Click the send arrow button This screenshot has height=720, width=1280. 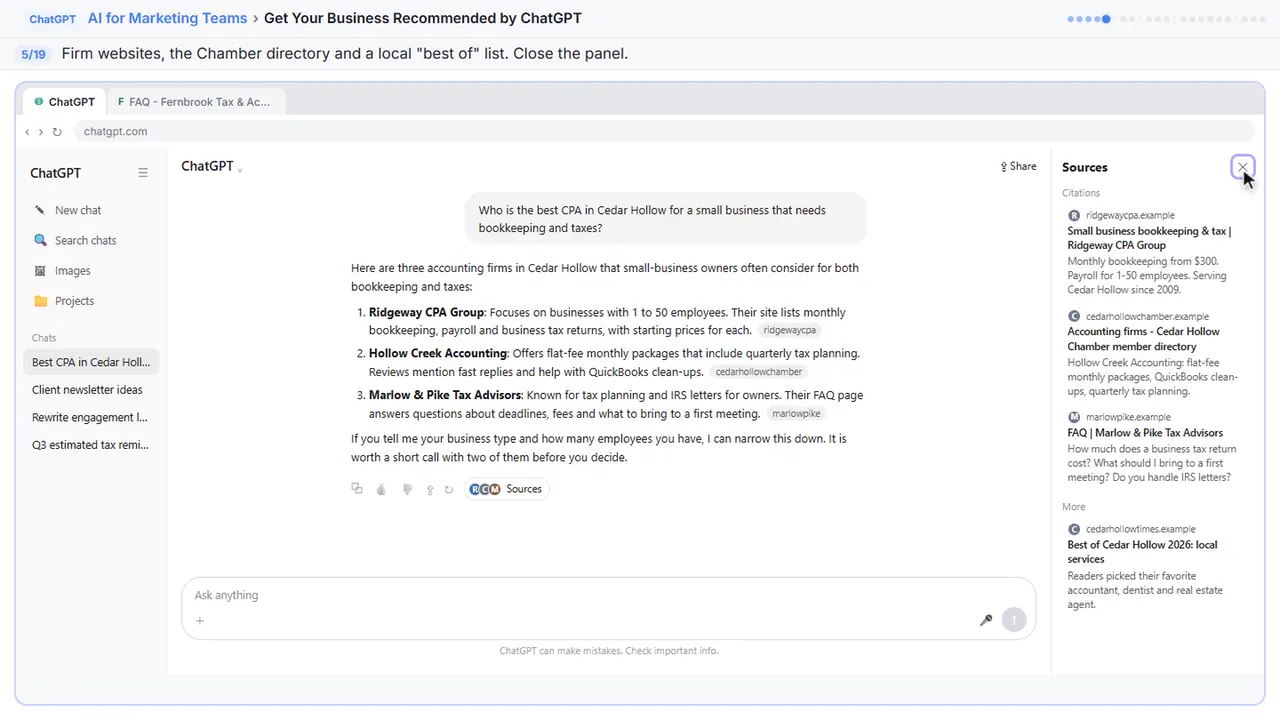[x=1014, y=620]
